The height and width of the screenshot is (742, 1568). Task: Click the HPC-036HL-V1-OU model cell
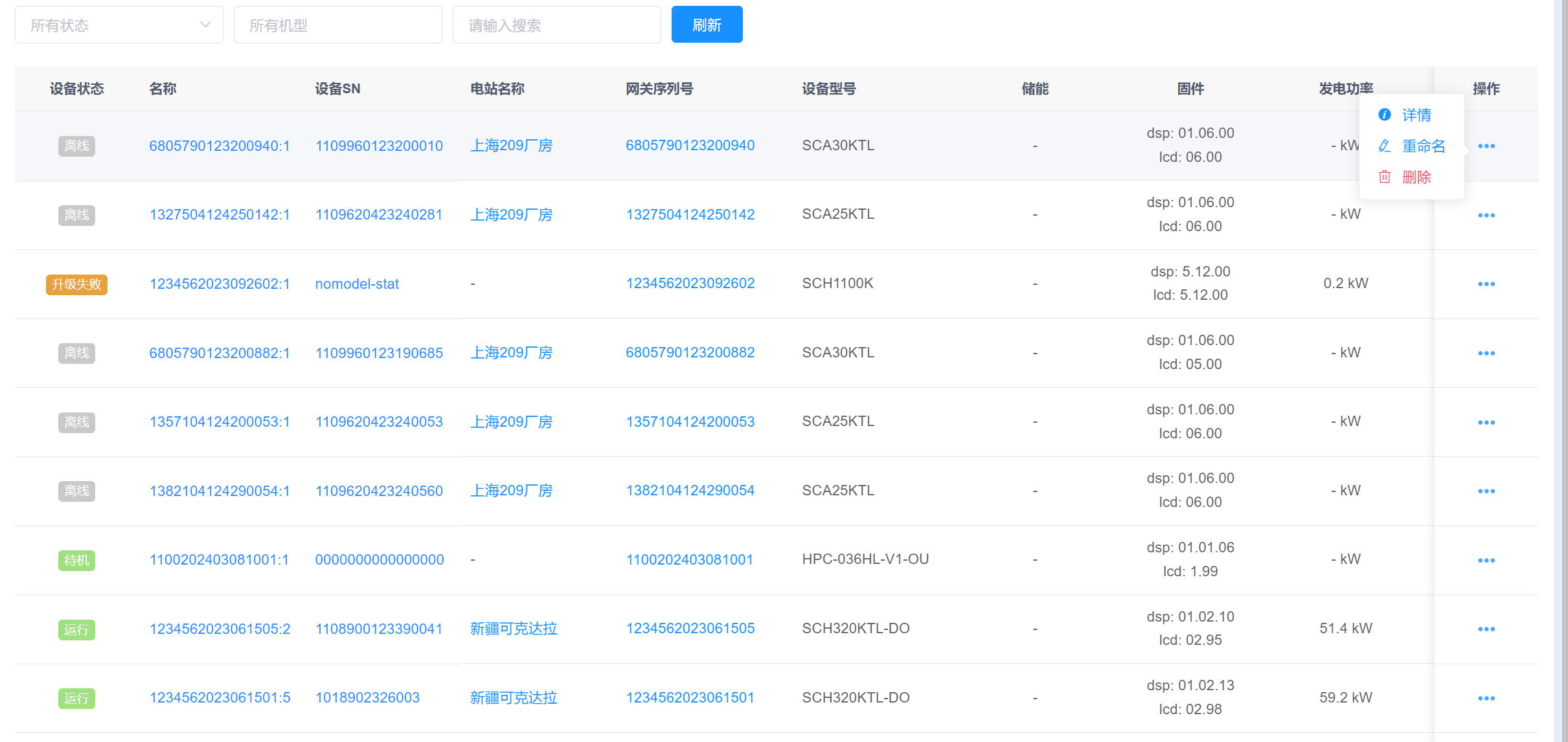(865, 559)
